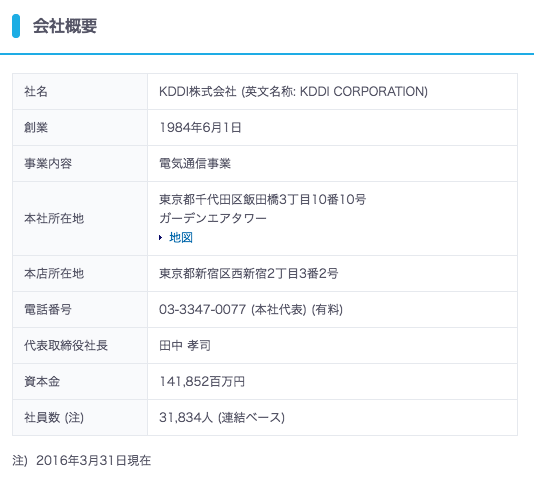Click the arrow icon beside 地図
Viewport: 534px width, 485px height.
coord(161,237)
